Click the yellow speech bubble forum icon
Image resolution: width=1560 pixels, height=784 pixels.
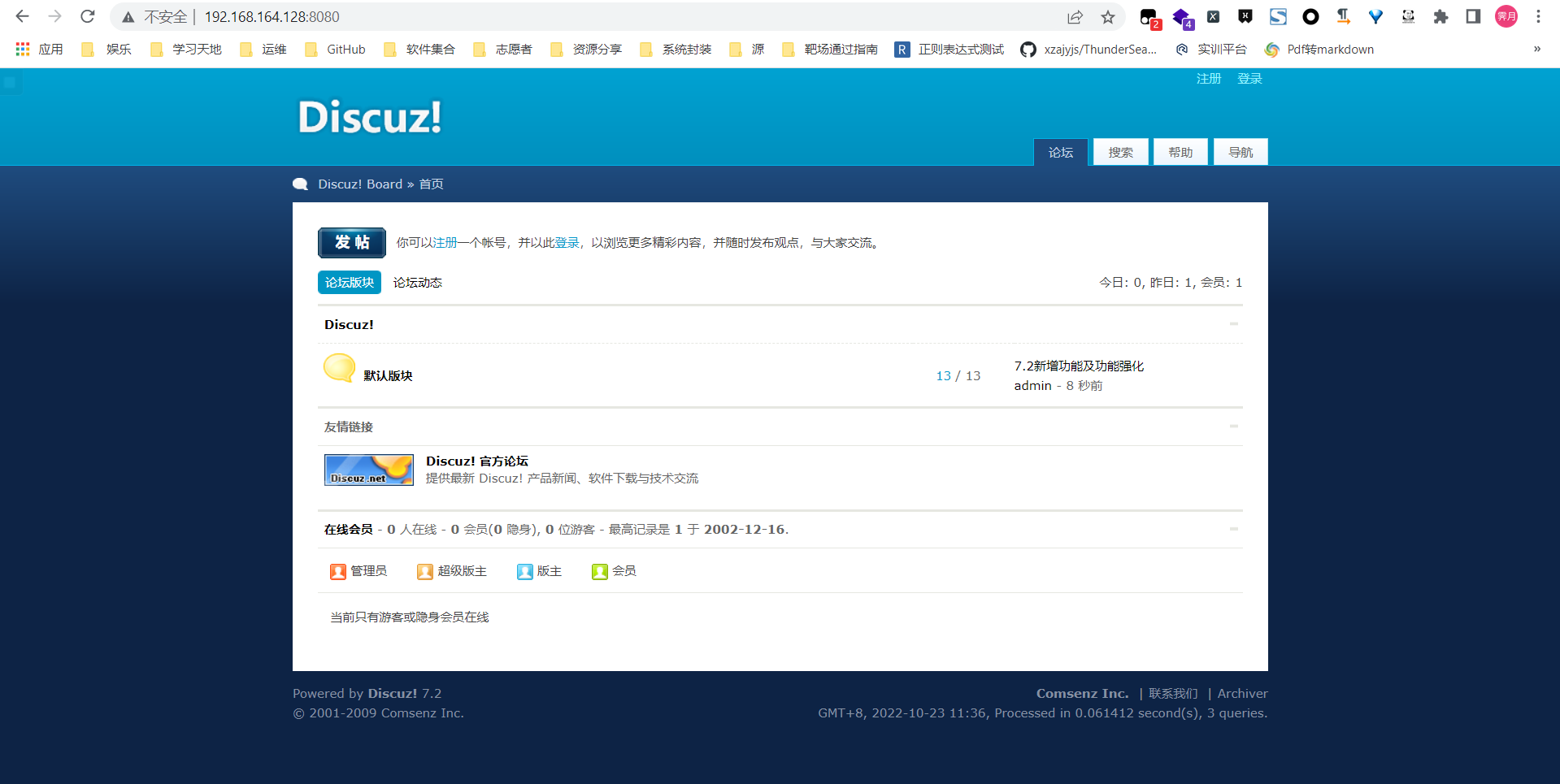(339, 368)
